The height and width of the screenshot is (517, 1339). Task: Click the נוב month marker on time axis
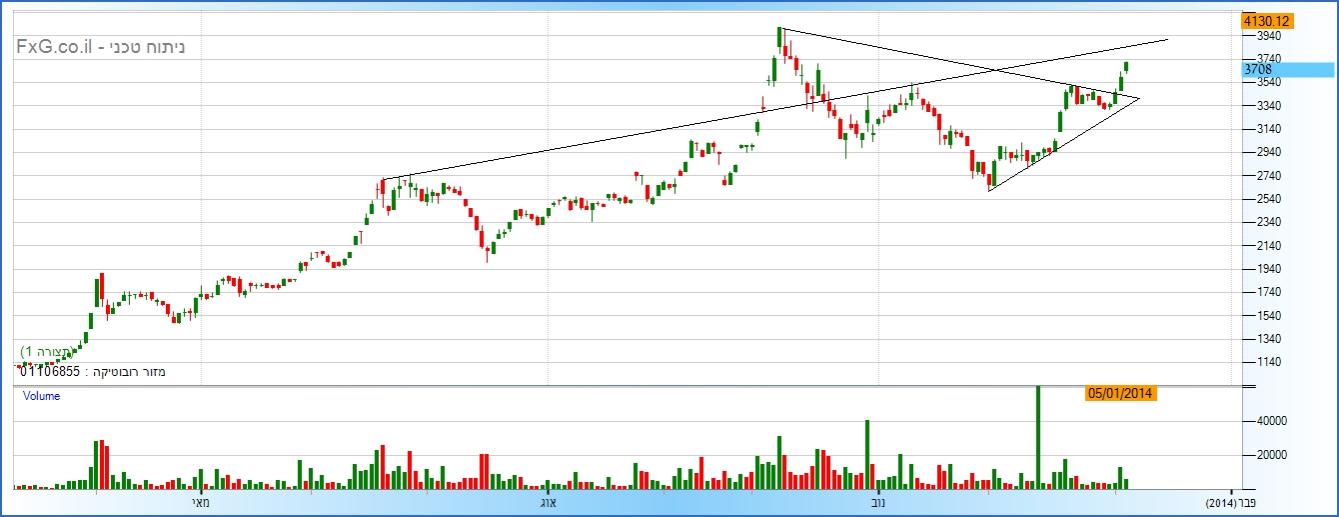pos(877,501)
